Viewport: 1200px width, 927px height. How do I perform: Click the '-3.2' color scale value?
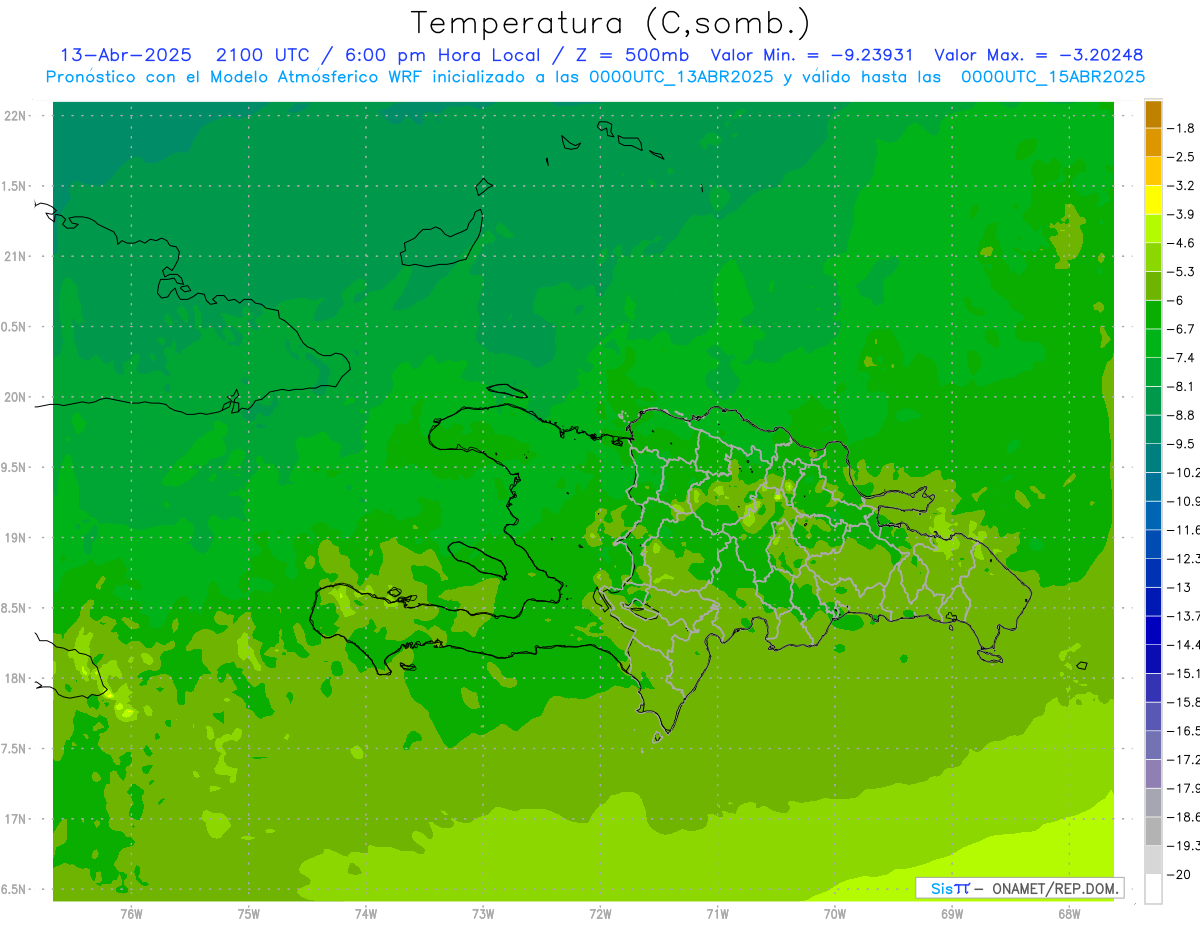tap(1182, 186)
